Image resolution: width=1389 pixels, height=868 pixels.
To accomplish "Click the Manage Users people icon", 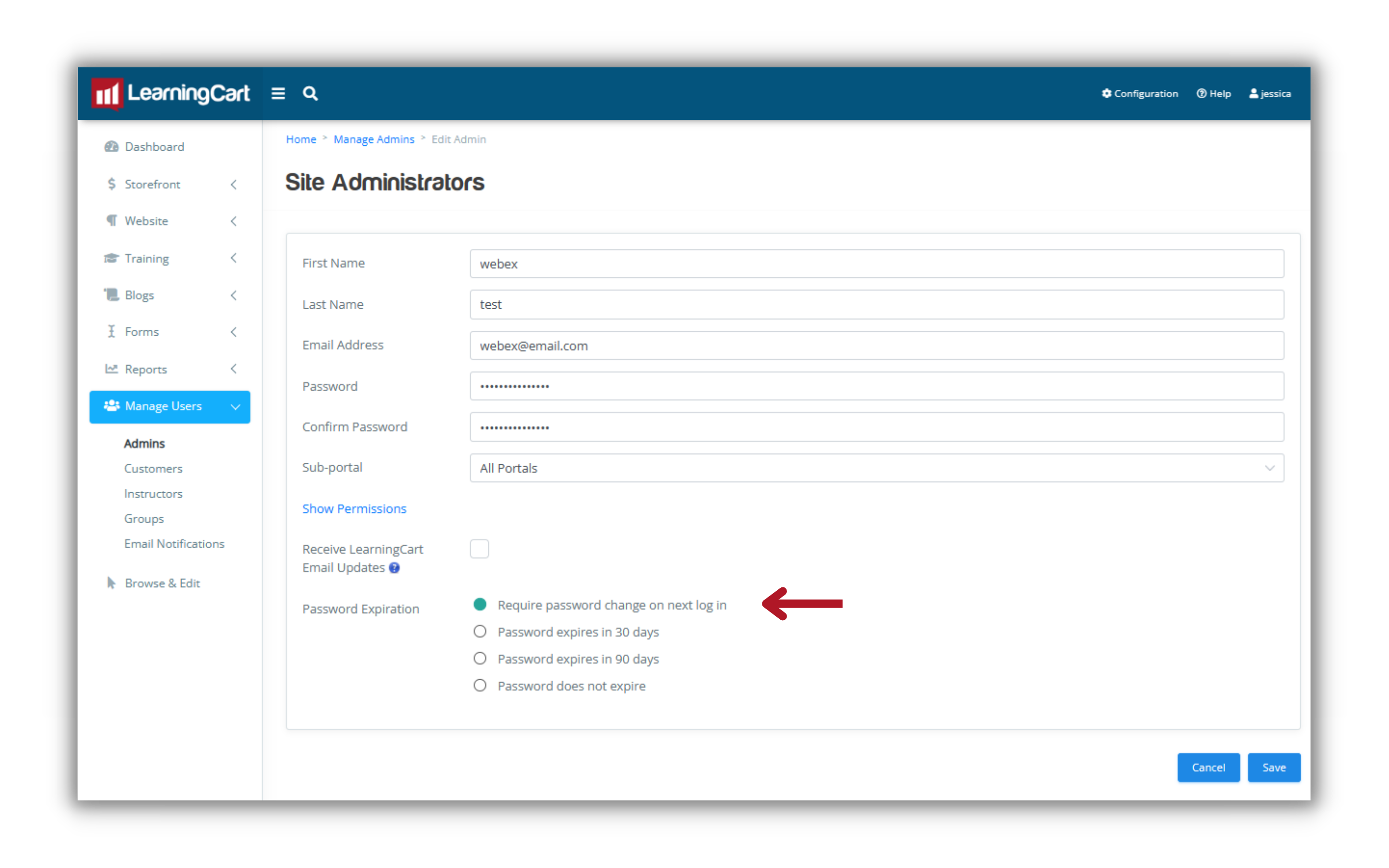I will 112,406.
